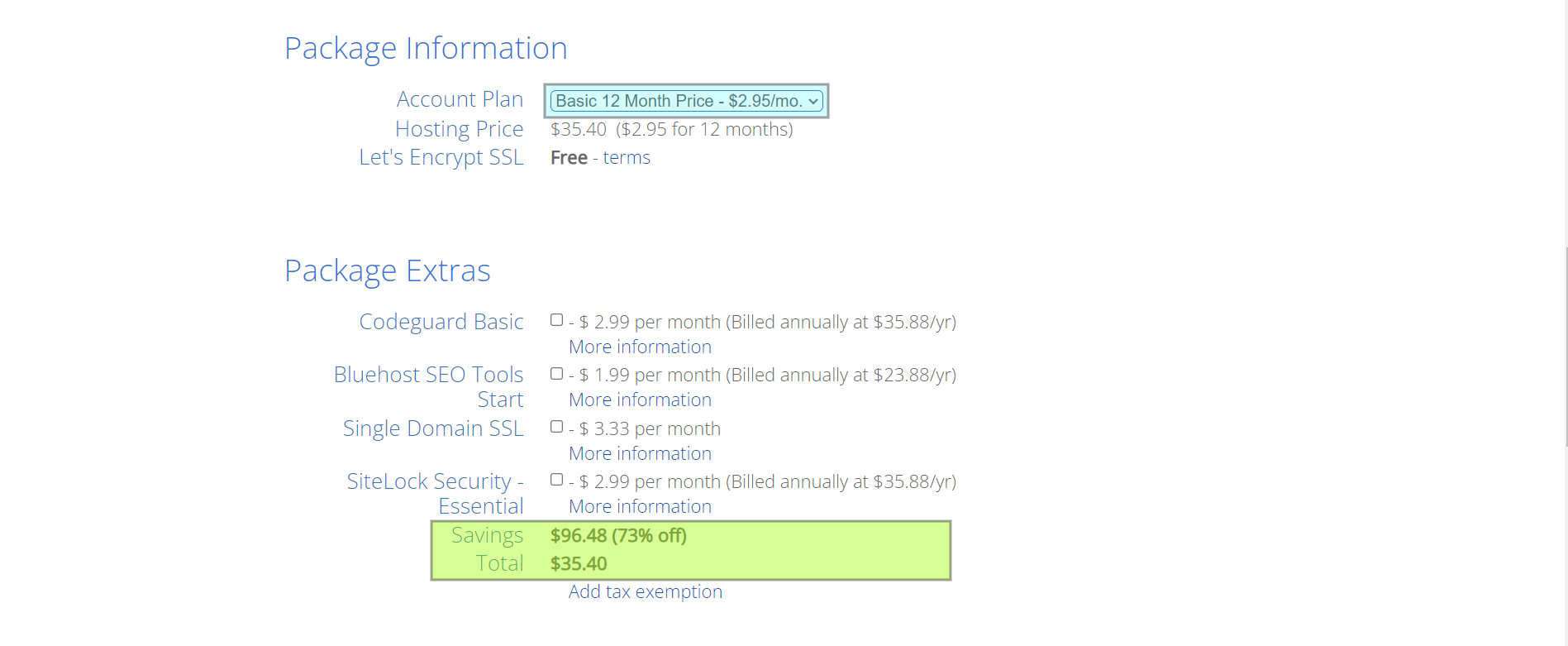Open More information for Codeguard Basic

coord(640,347)
